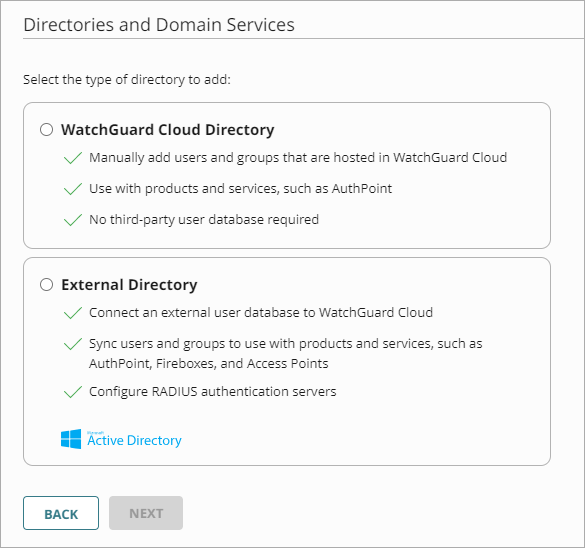Click the BACK button
Viewport: 585px width, 548px height.
(61, 513)
